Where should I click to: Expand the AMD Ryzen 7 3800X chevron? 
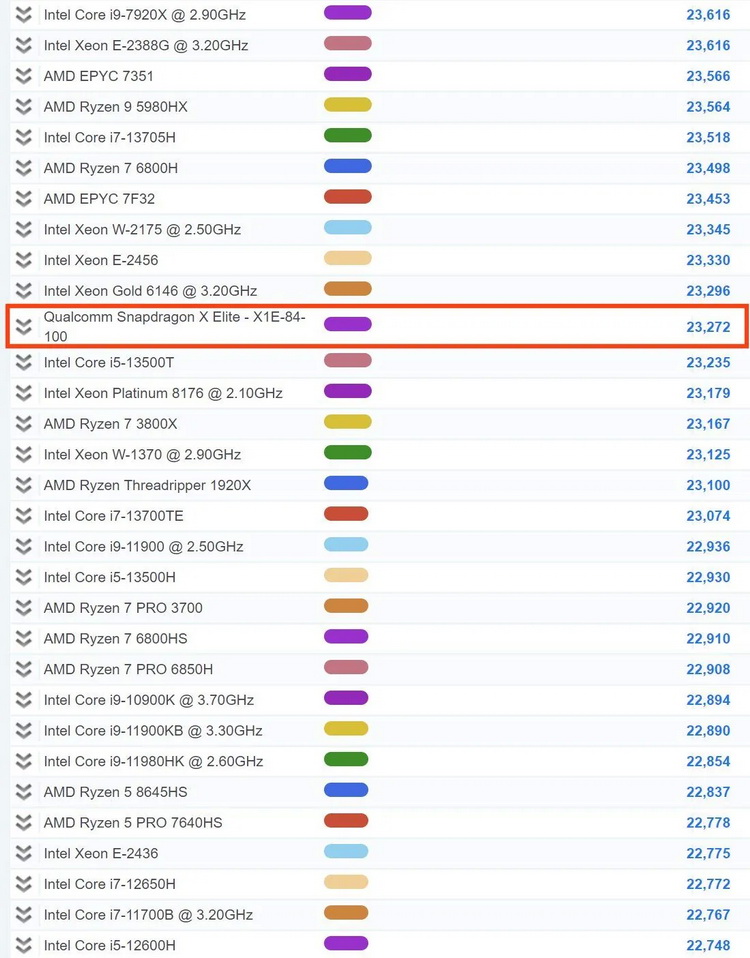click(24, 423)
